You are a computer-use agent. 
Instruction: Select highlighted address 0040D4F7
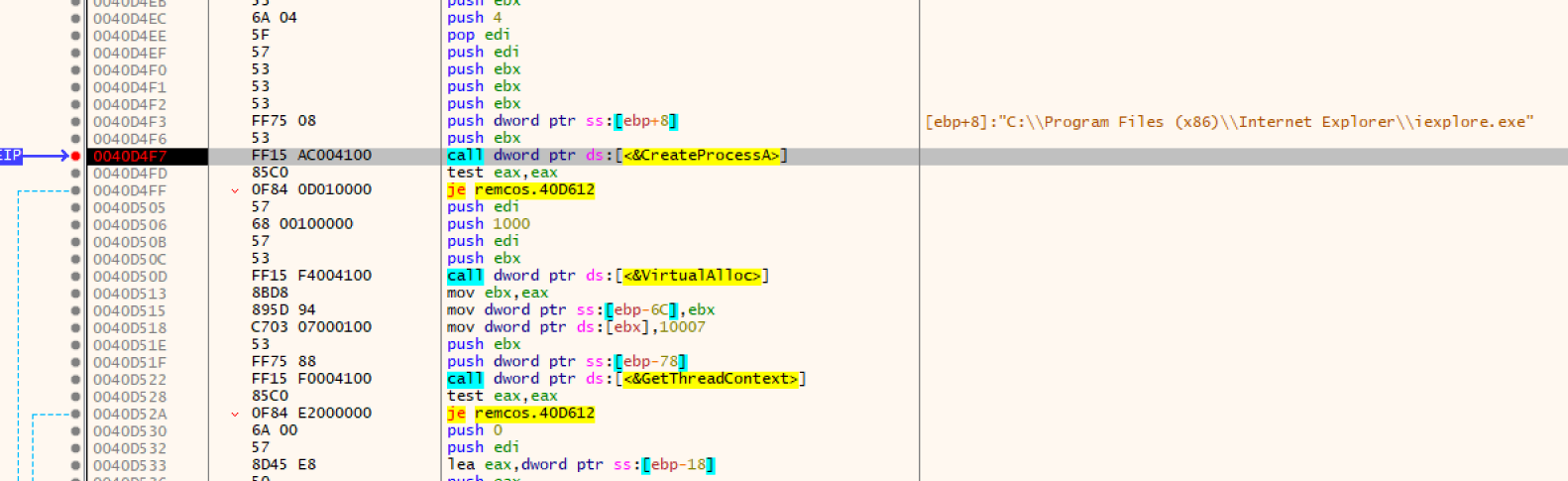pos(130,156)
